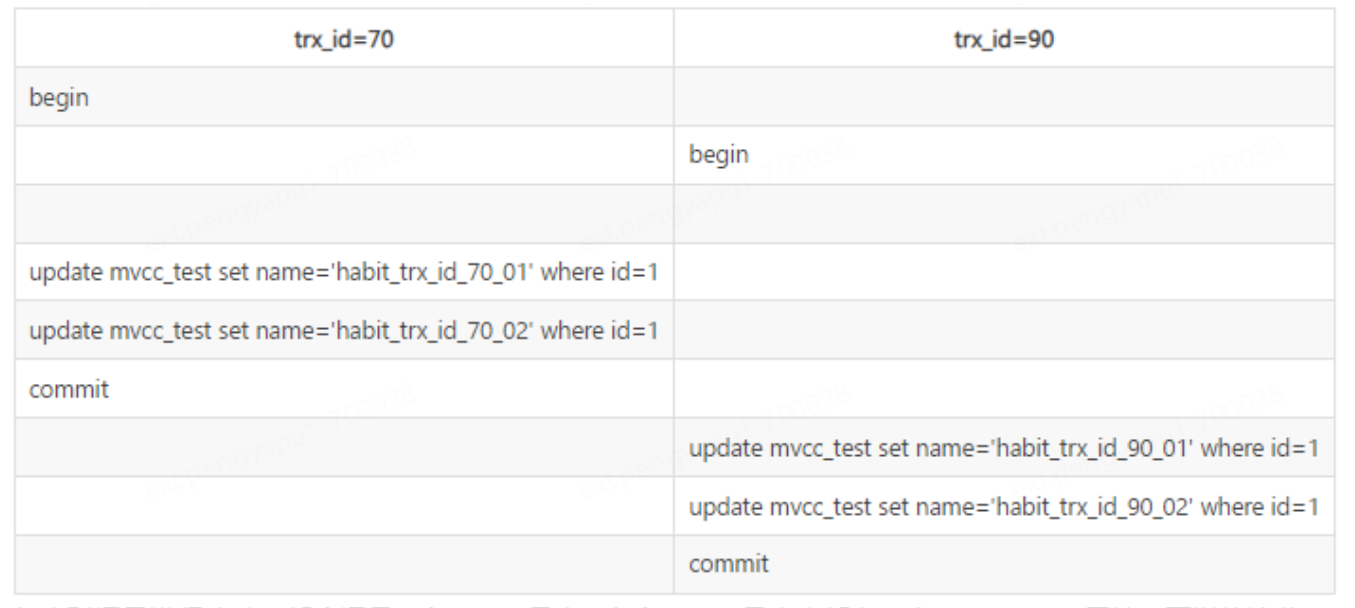Click empty trx_id=70 cell beside habit_trx_id_90_01 update

coord(343,446)
